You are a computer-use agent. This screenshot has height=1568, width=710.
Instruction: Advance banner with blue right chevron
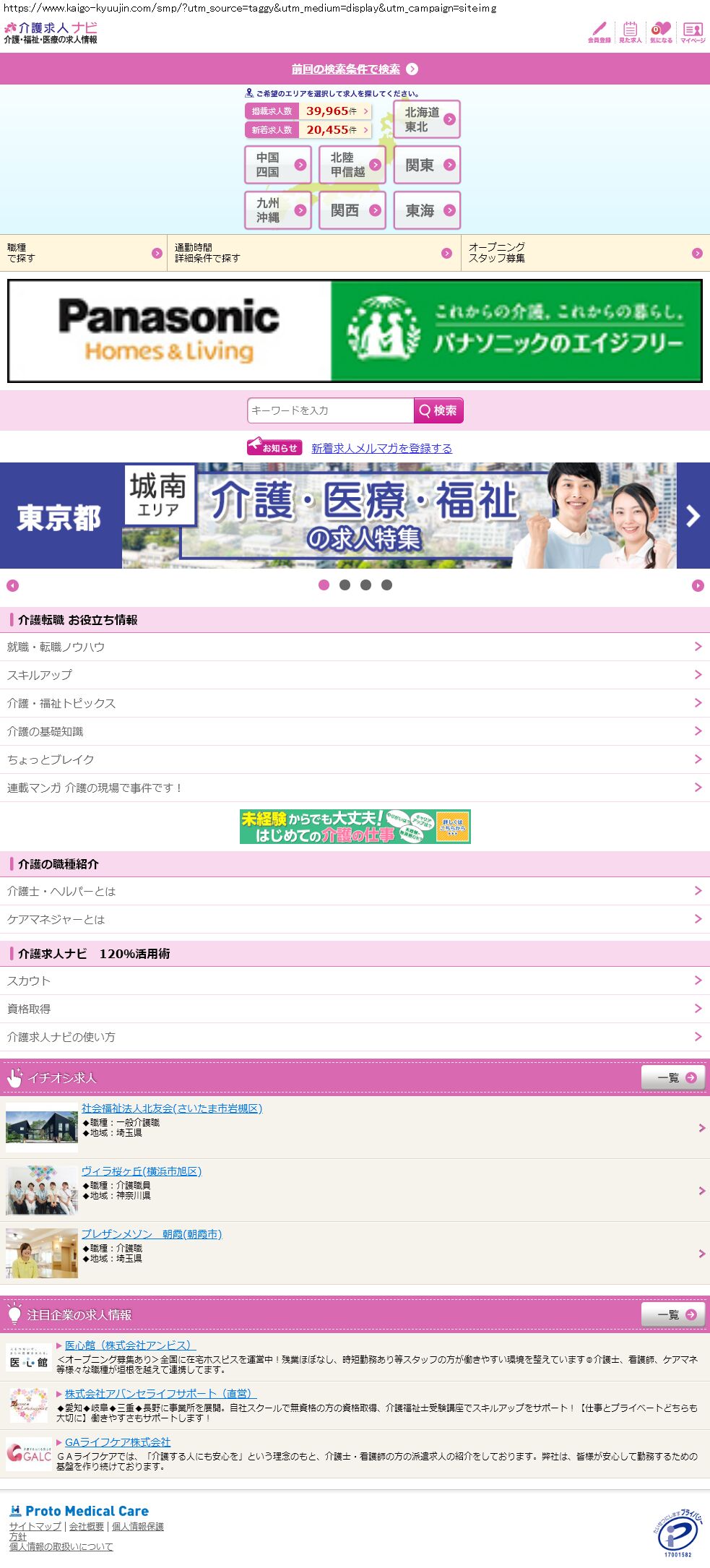coord(693,515)
